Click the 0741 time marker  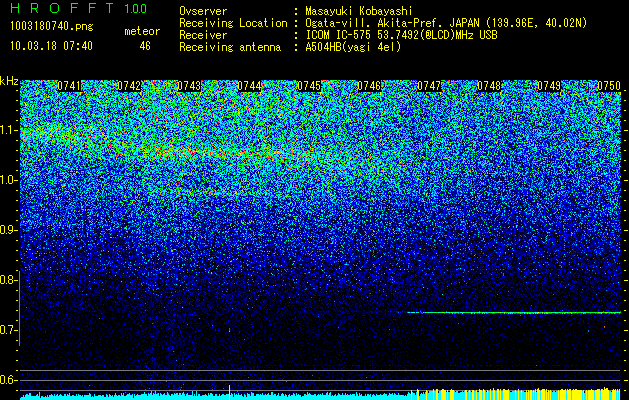click(x=69, y=86)
